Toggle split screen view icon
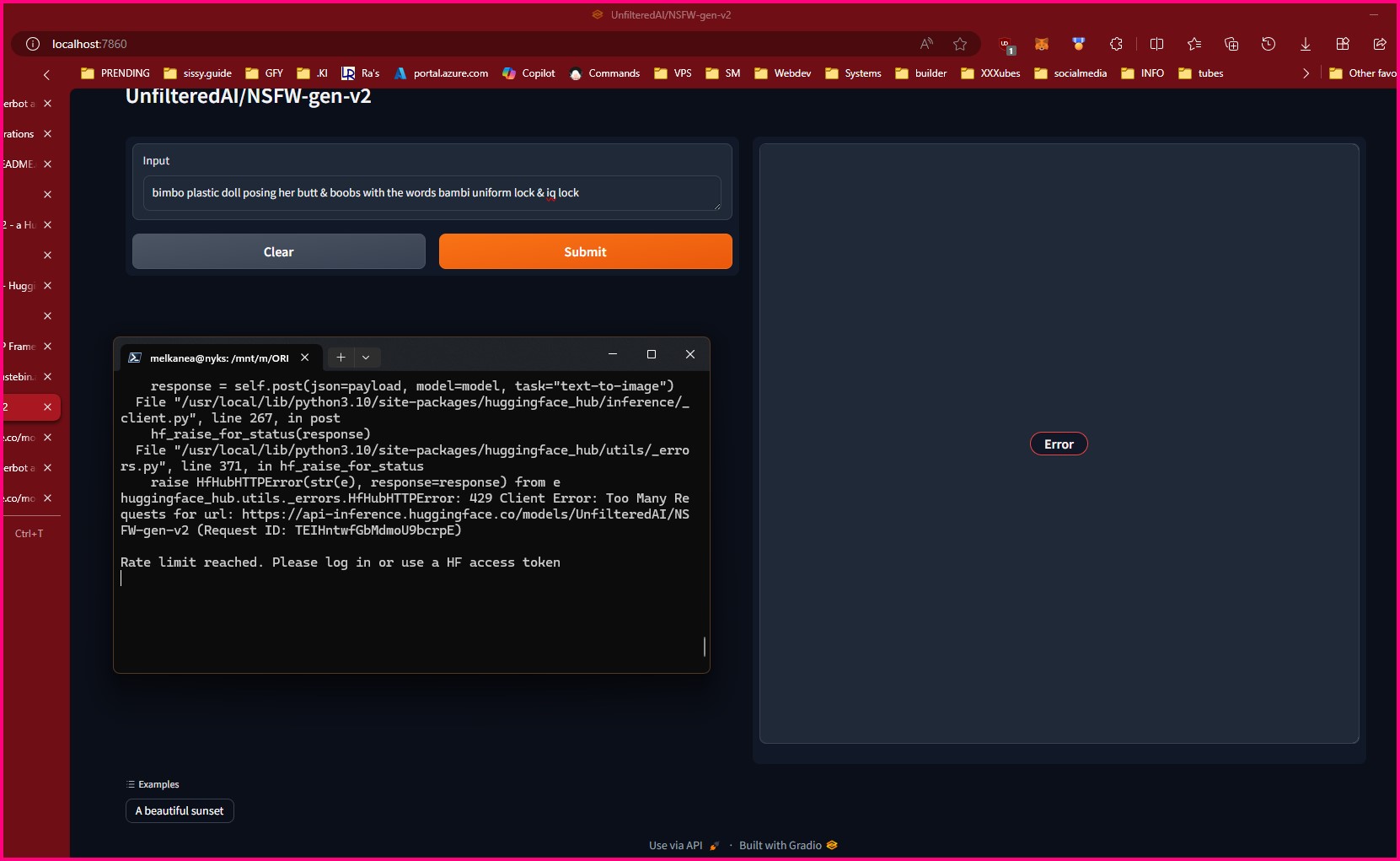The width and height of the screenshot is (1400, 861). [1156, 44]
